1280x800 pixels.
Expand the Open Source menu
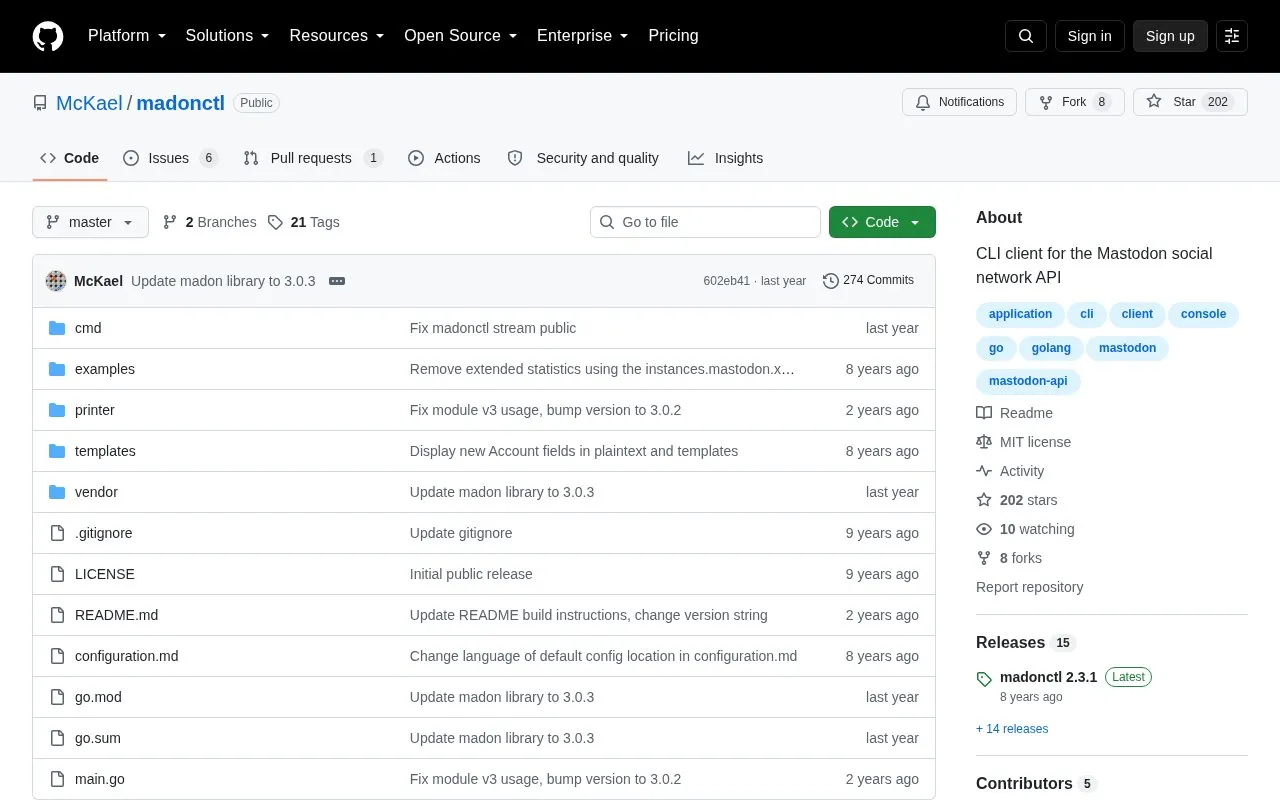click(x=461, y=36)
